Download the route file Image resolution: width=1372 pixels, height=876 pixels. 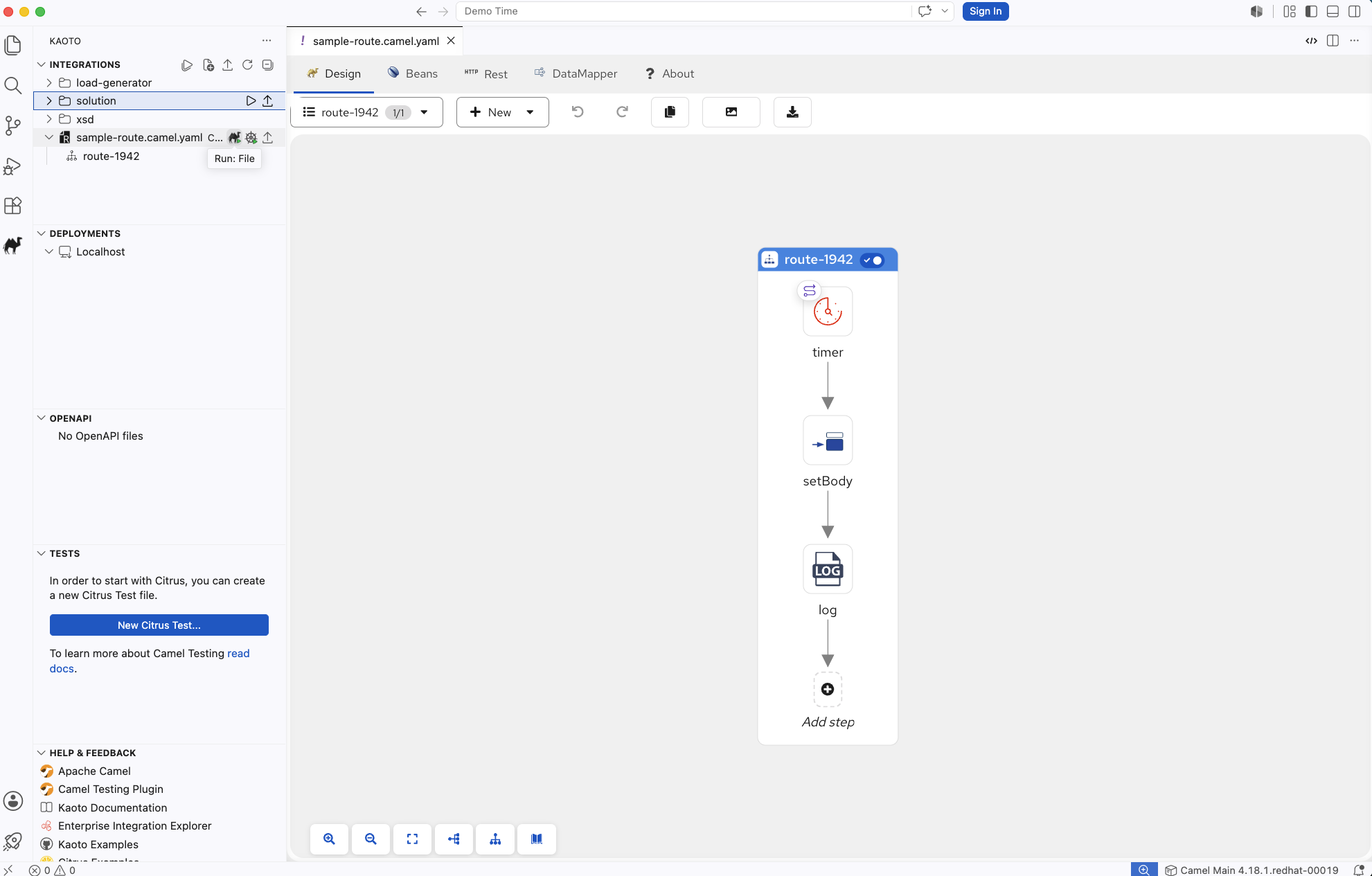(x=792, y=112)
